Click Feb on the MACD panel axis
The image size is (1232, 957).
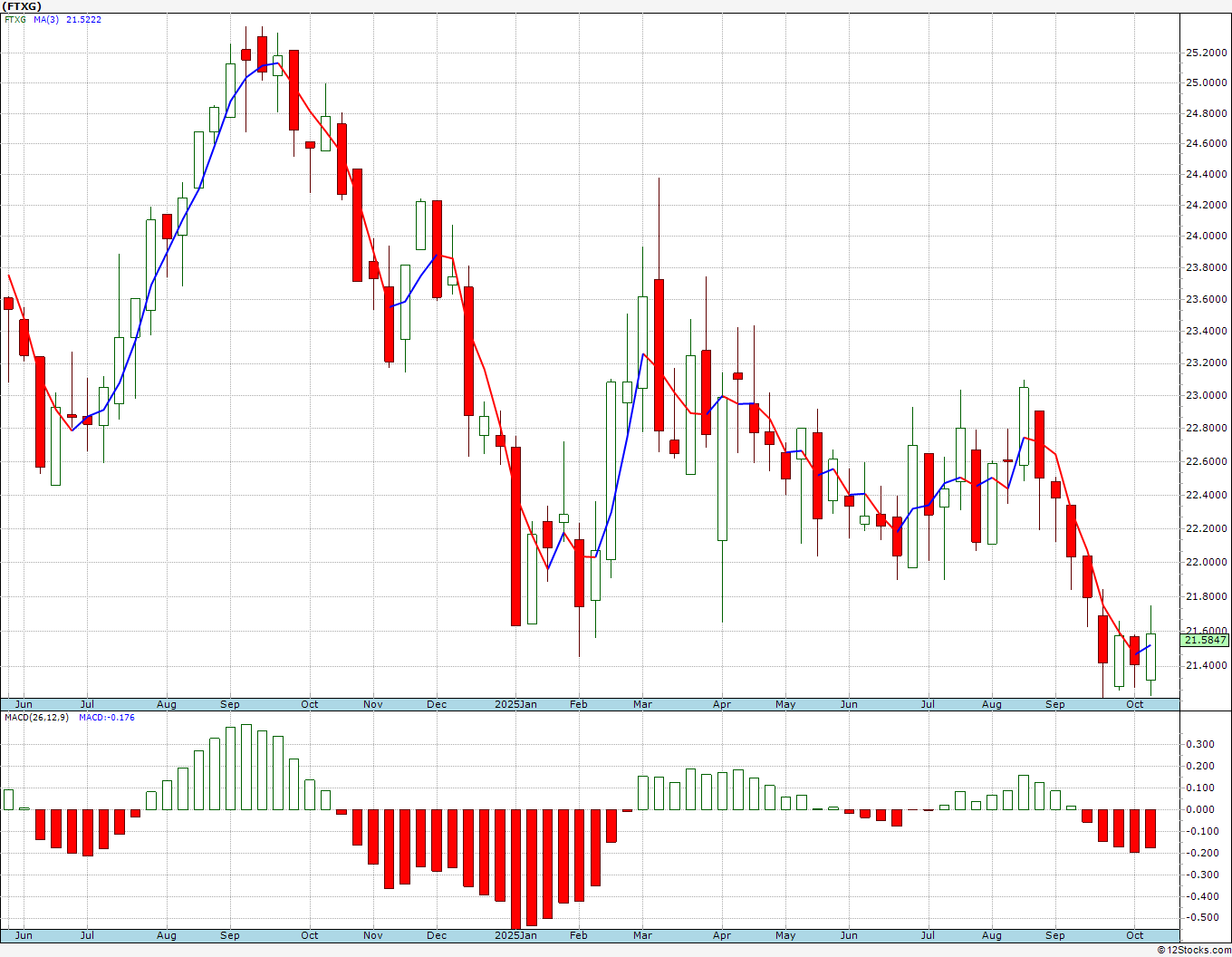coord(579,935)
